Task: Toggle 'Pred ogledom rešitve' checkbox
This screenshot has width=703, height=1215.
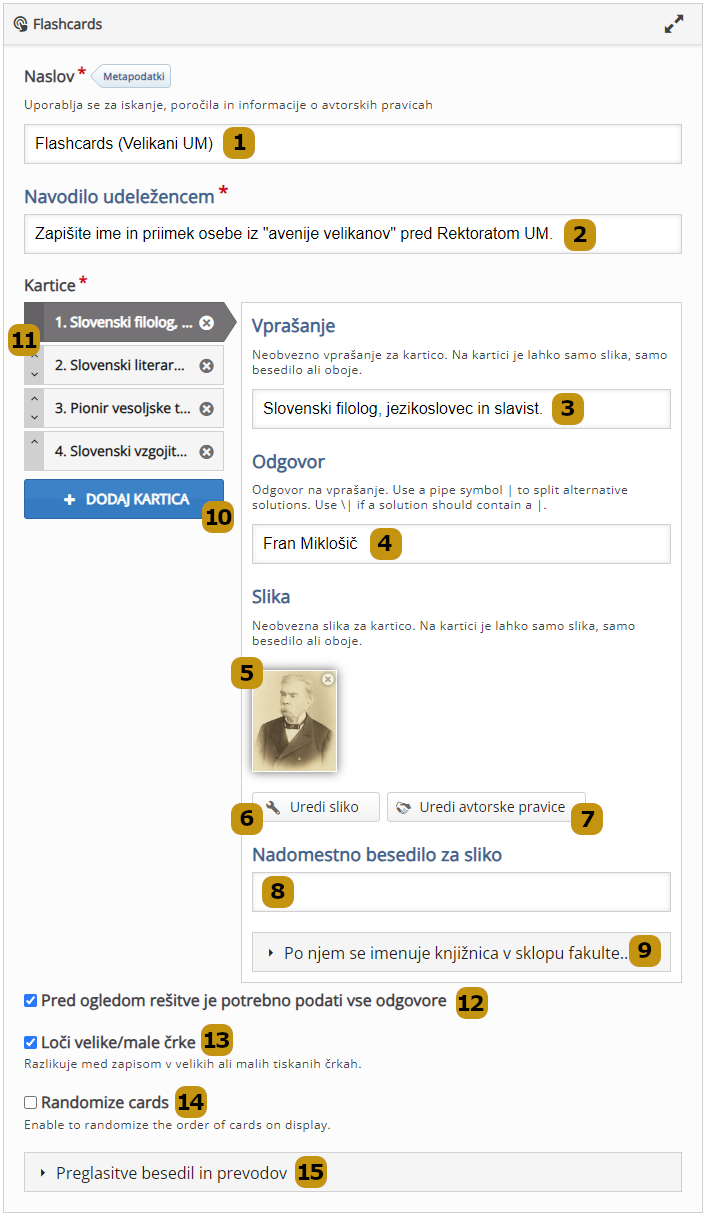Action: (31, 1000)
